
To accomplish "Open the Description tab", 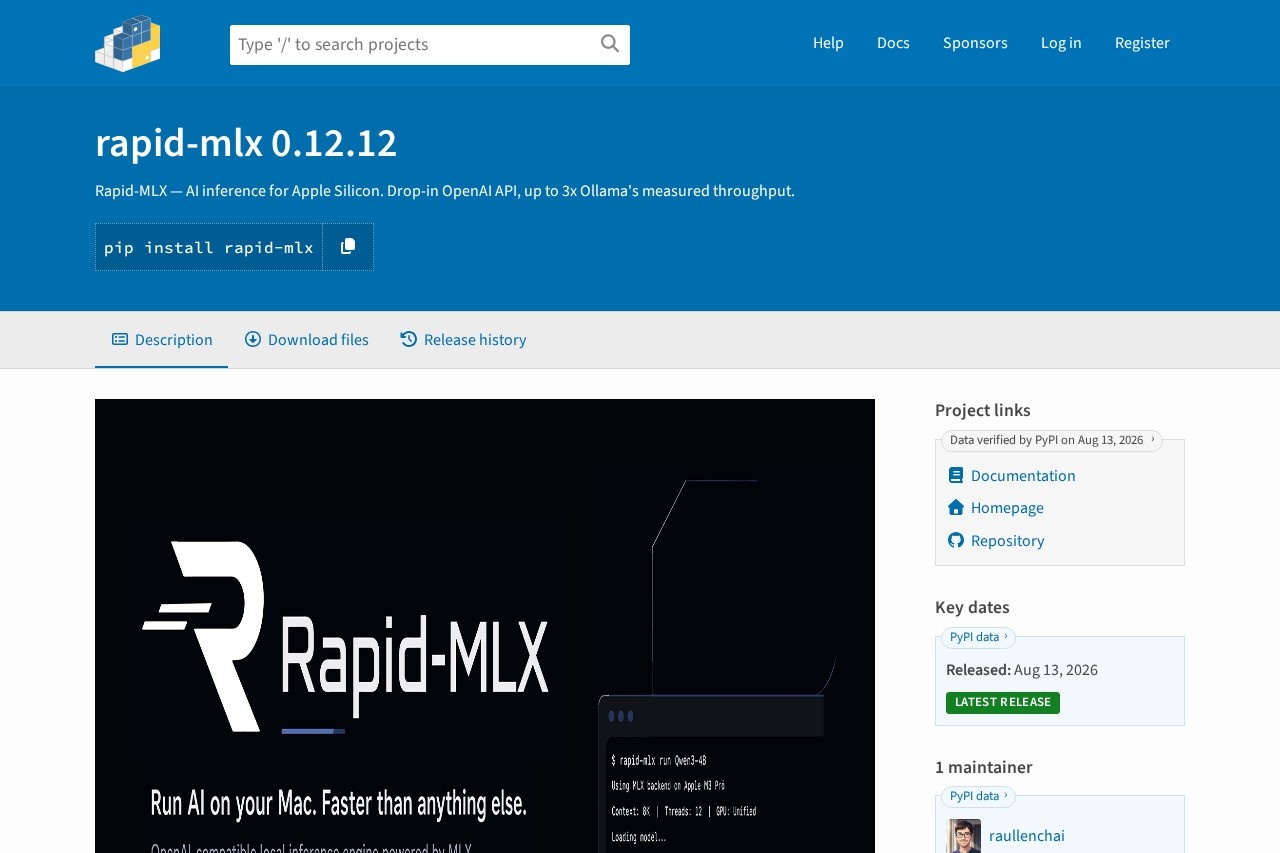I will point(162,340).
